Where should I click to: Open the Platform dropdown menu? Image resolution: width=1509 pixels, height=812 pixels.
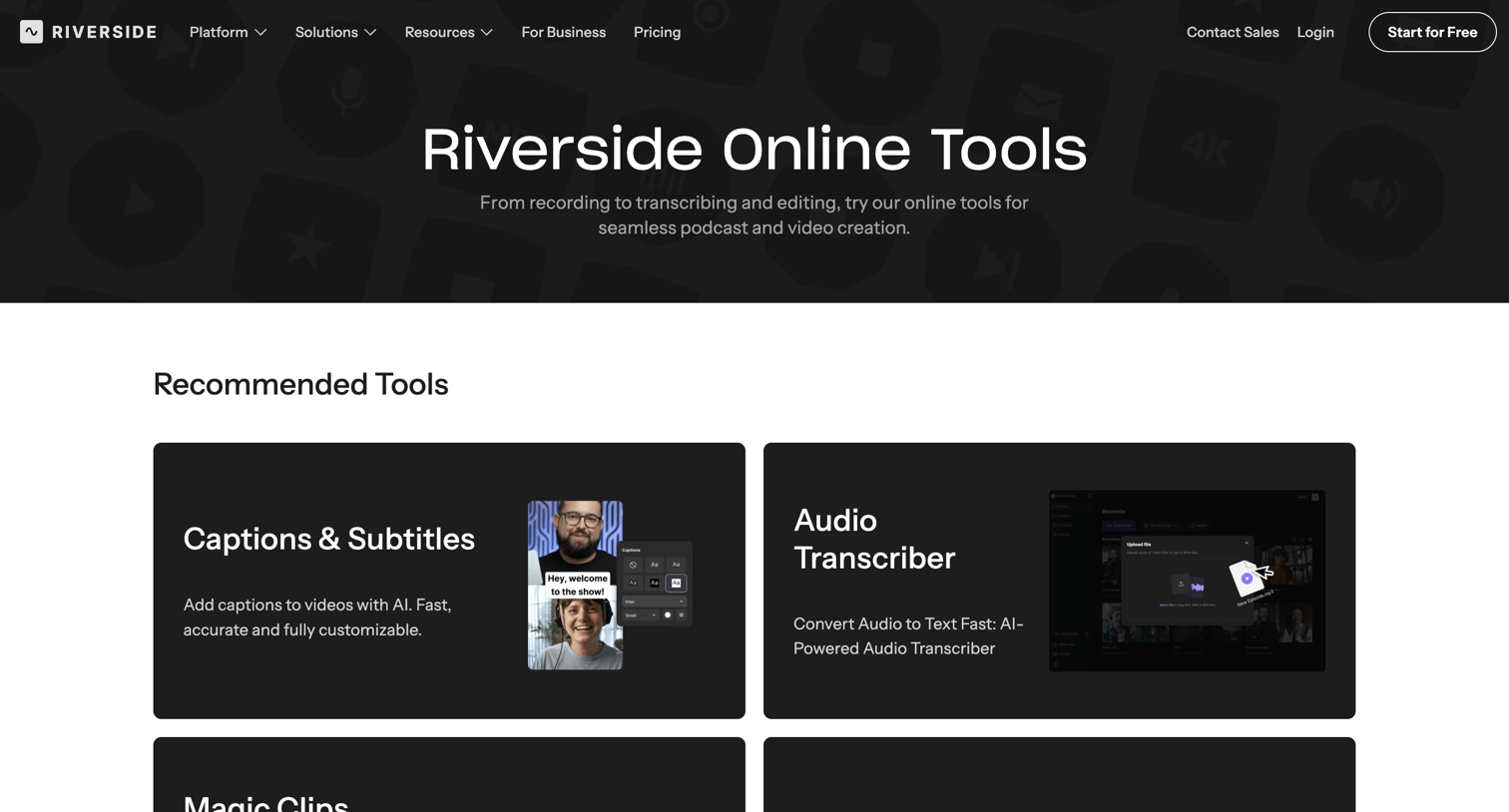229,32
